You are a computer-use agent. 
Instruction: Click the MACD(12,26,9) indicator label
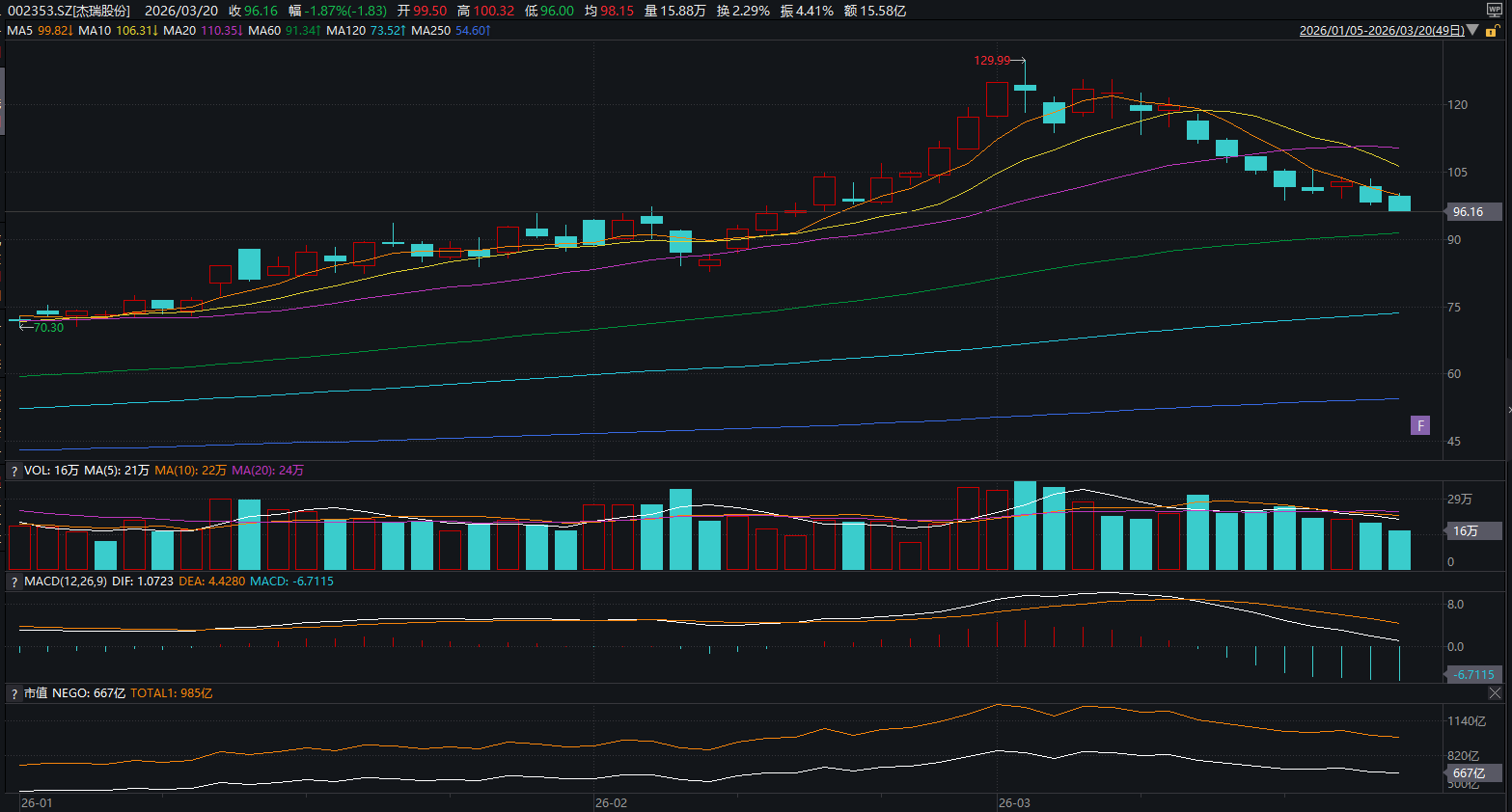[x=66, y=582]
